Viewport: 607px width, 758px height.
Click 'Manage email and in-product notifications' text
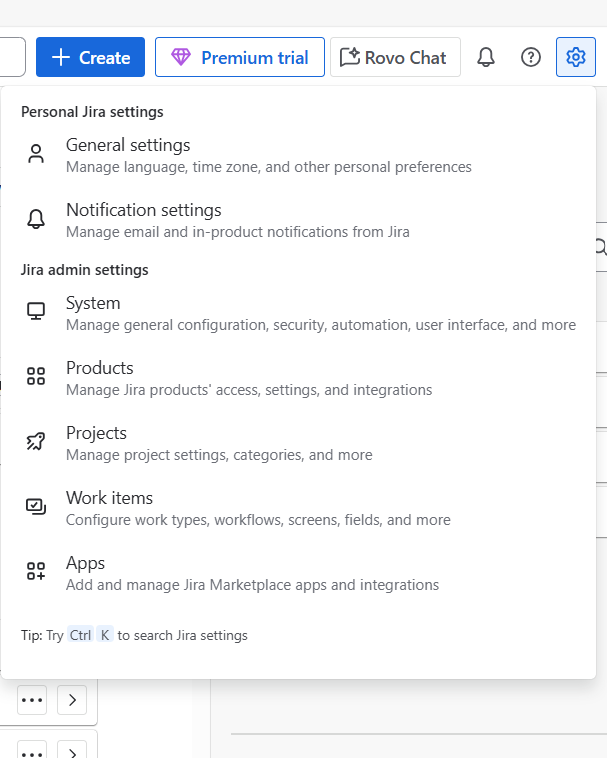coord(238,232)
